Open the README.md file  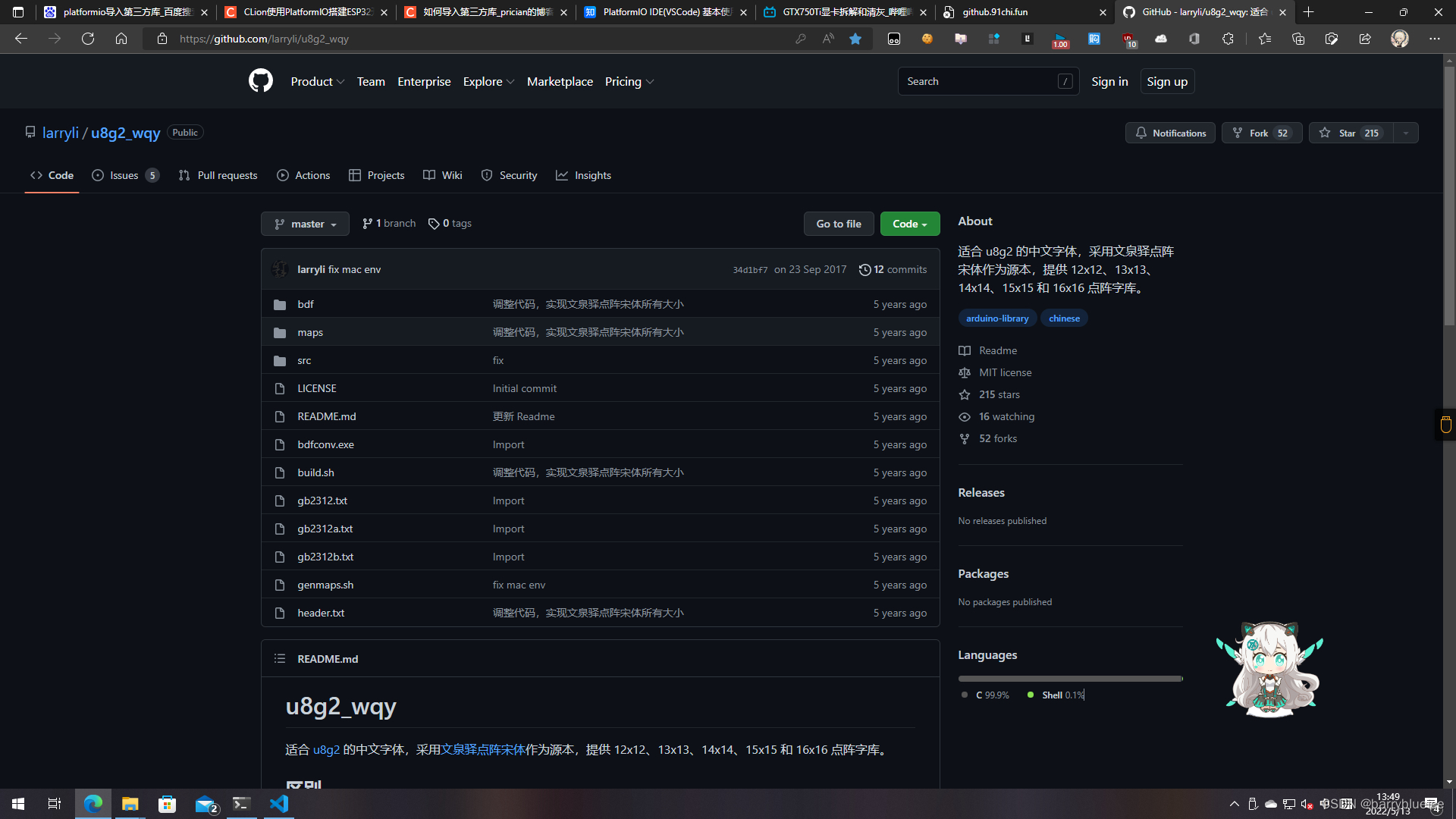pyautogui.click(x=326, y=416)
